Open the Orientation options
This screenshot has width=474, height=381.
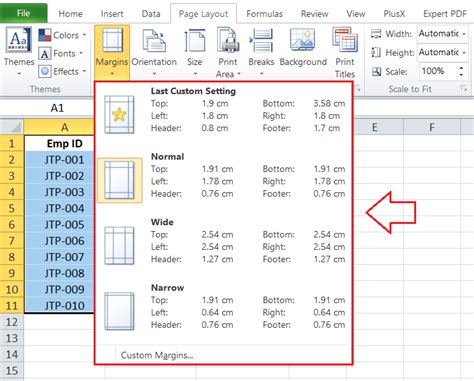(154, 52)
